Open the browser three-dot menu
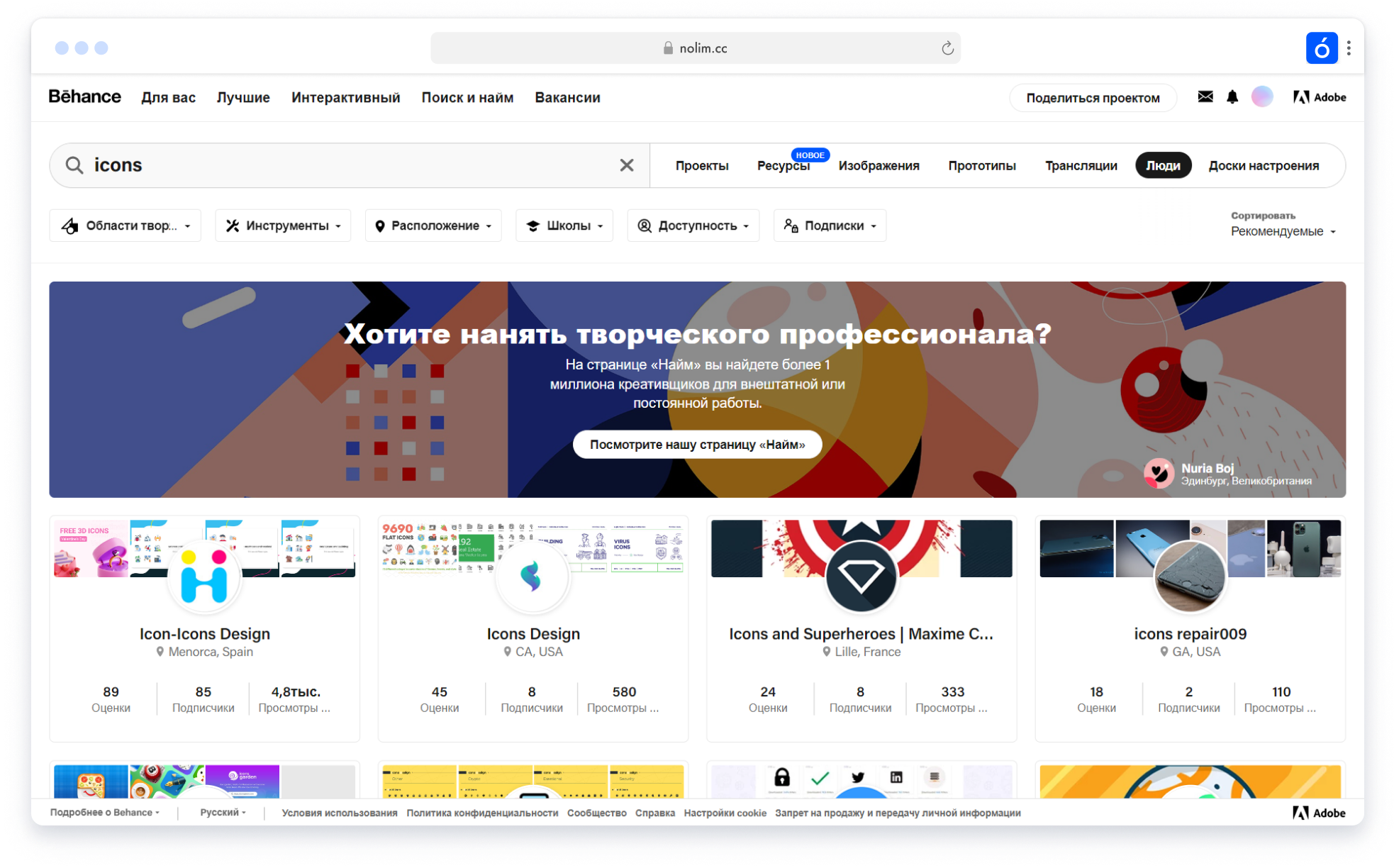The height and width of the screenshot is (868, 1394). click(x=1349, y=48)
